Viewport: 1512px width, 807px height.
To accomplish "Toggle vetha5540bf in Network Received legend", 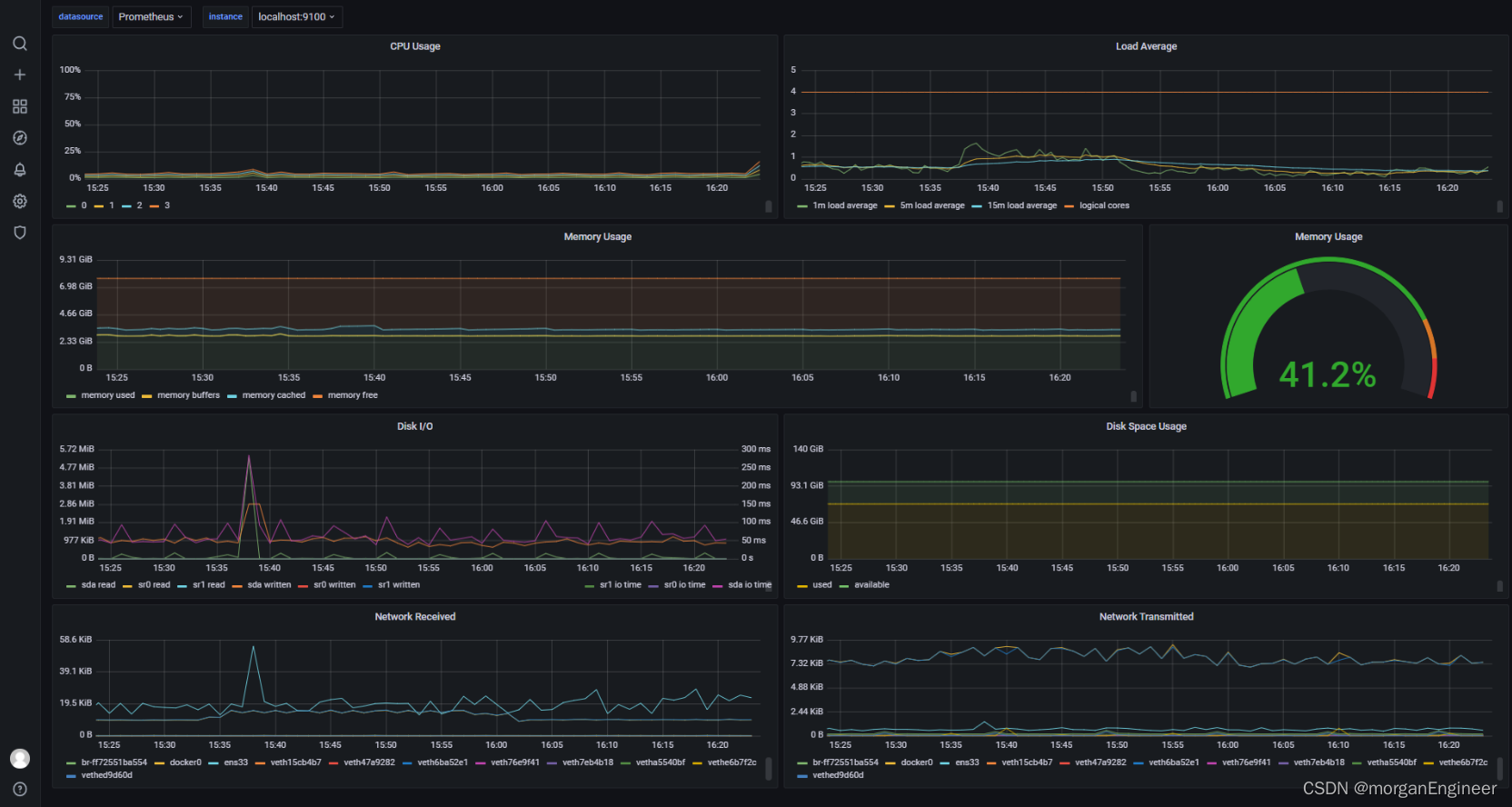I will pos(661,762).
